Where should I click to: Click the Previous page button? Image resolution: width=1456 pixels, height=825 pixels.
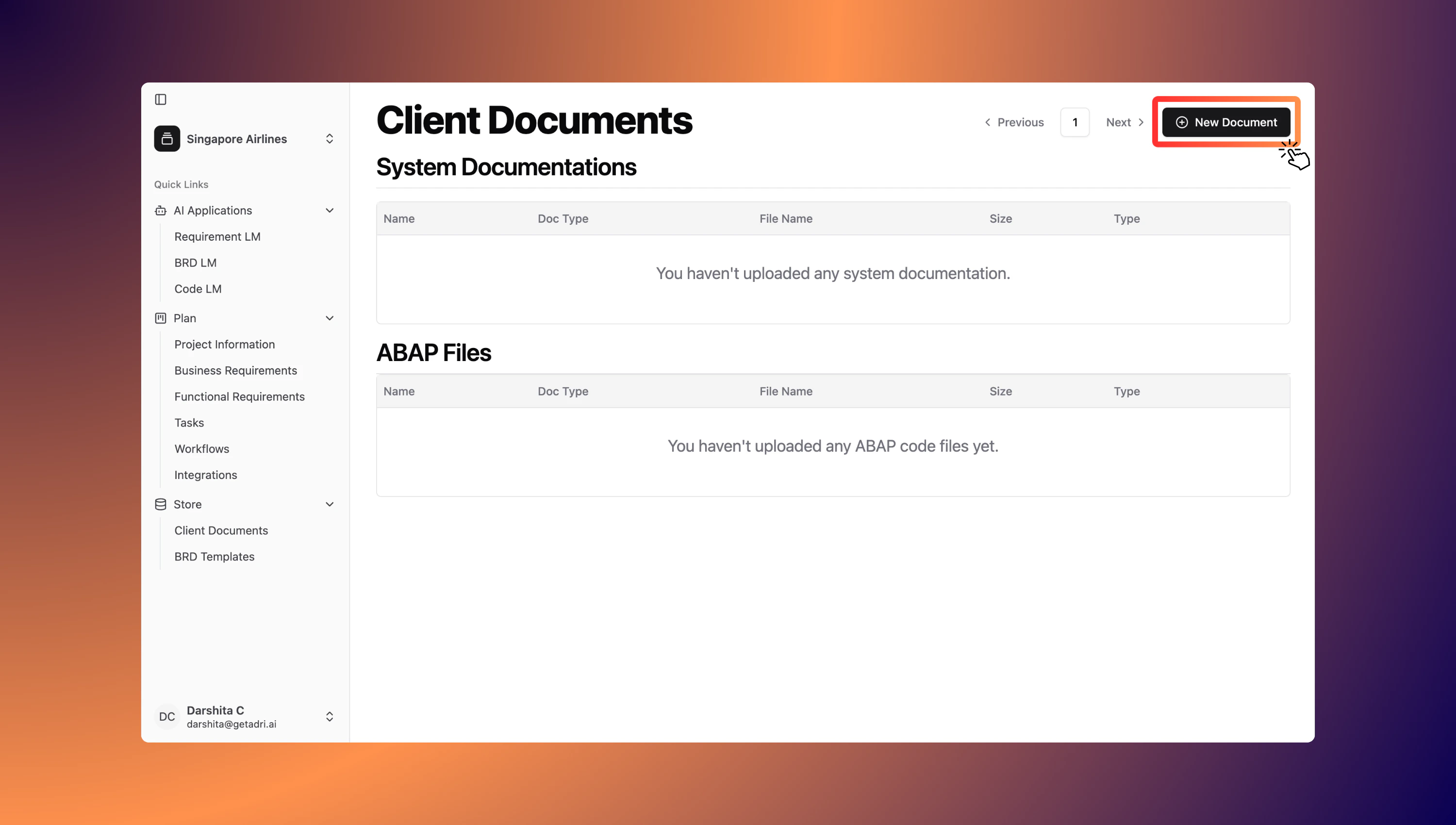[x=1014, y=122]
